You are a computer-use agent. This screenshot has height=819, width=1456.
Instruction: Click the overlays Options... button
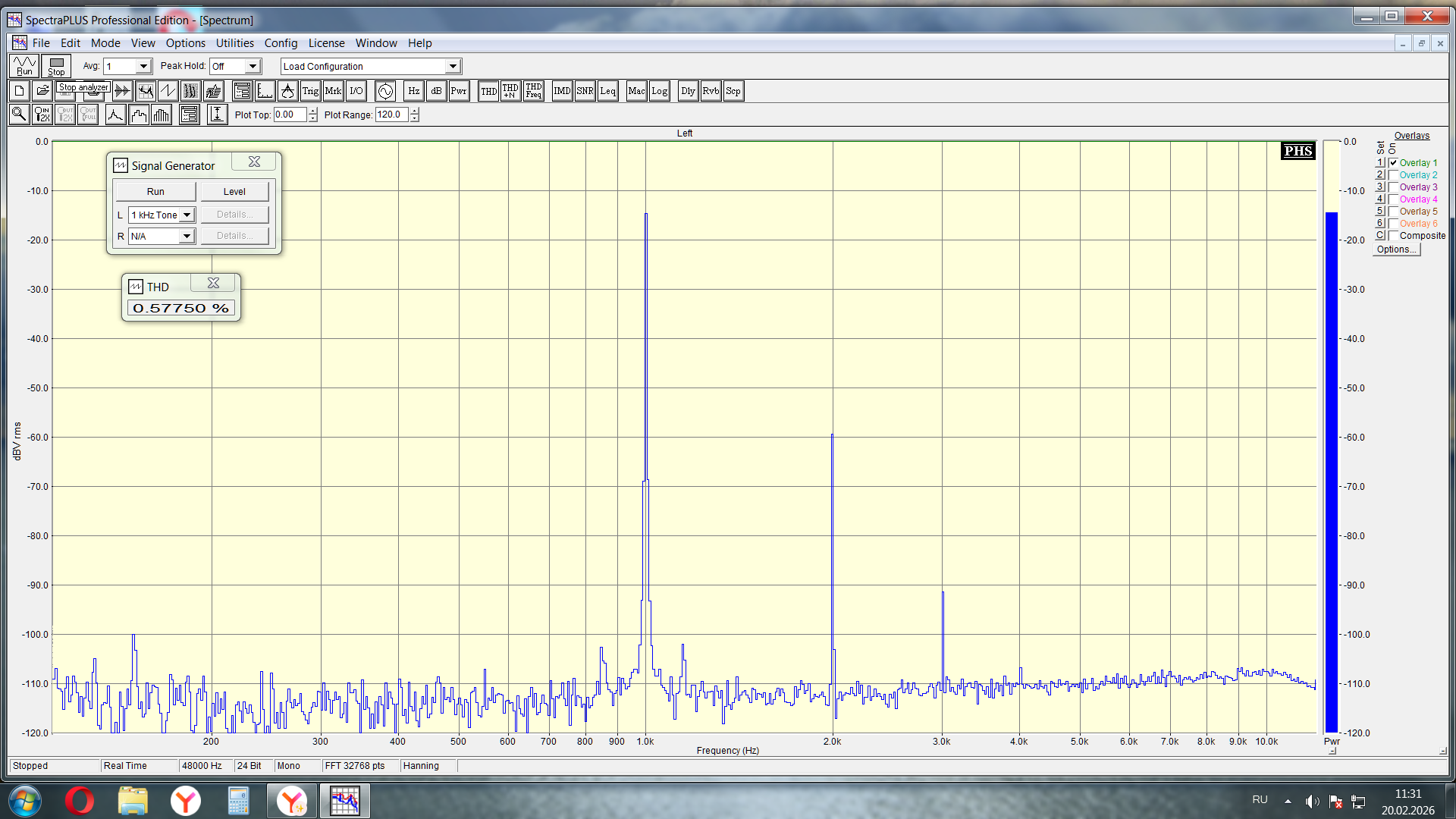tap(1396, 249)
